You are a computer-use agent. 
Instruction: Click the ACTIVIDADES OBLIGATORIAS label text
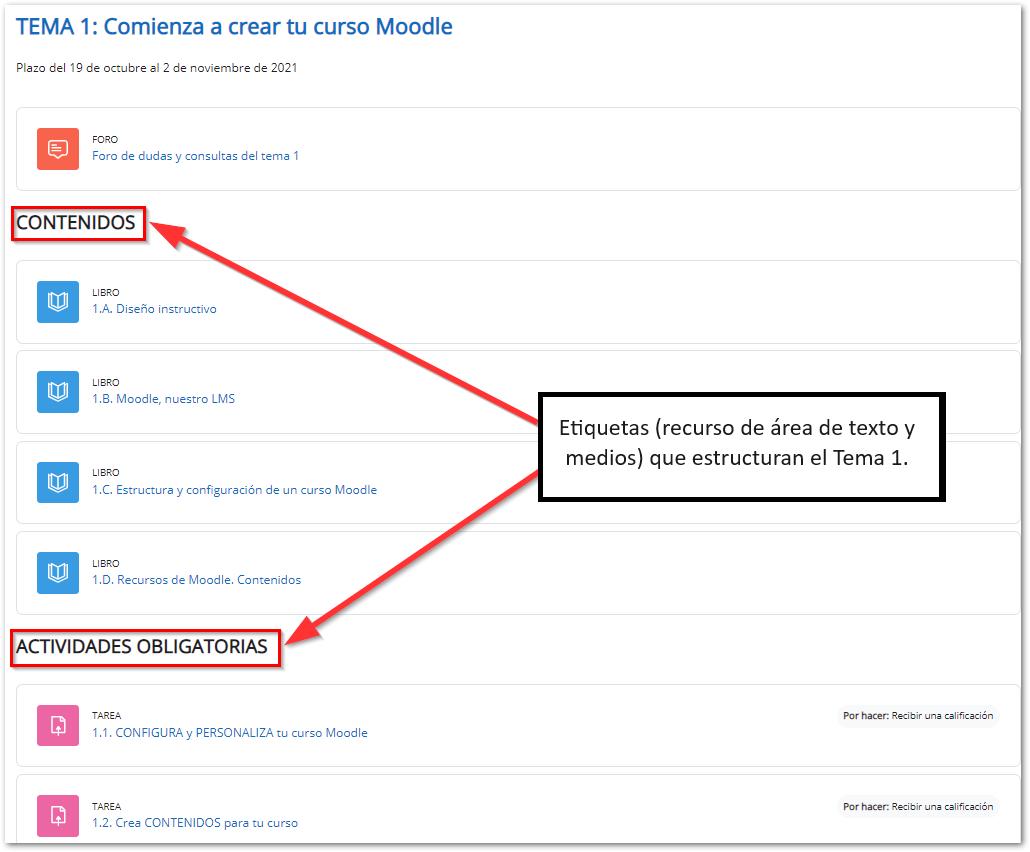coord(141,647)
